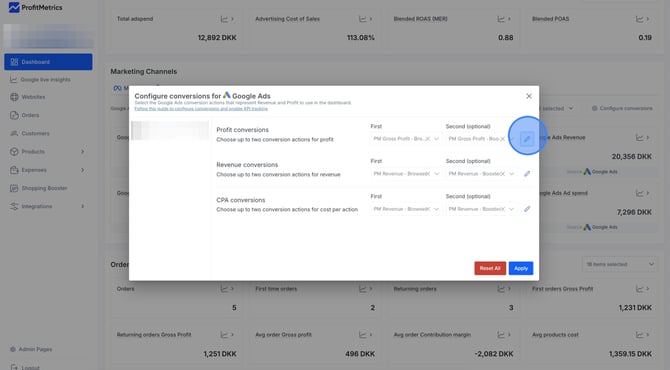Open First time orders chart icon
The width and height of the screenshot is (670, 370).
(362, 289)
